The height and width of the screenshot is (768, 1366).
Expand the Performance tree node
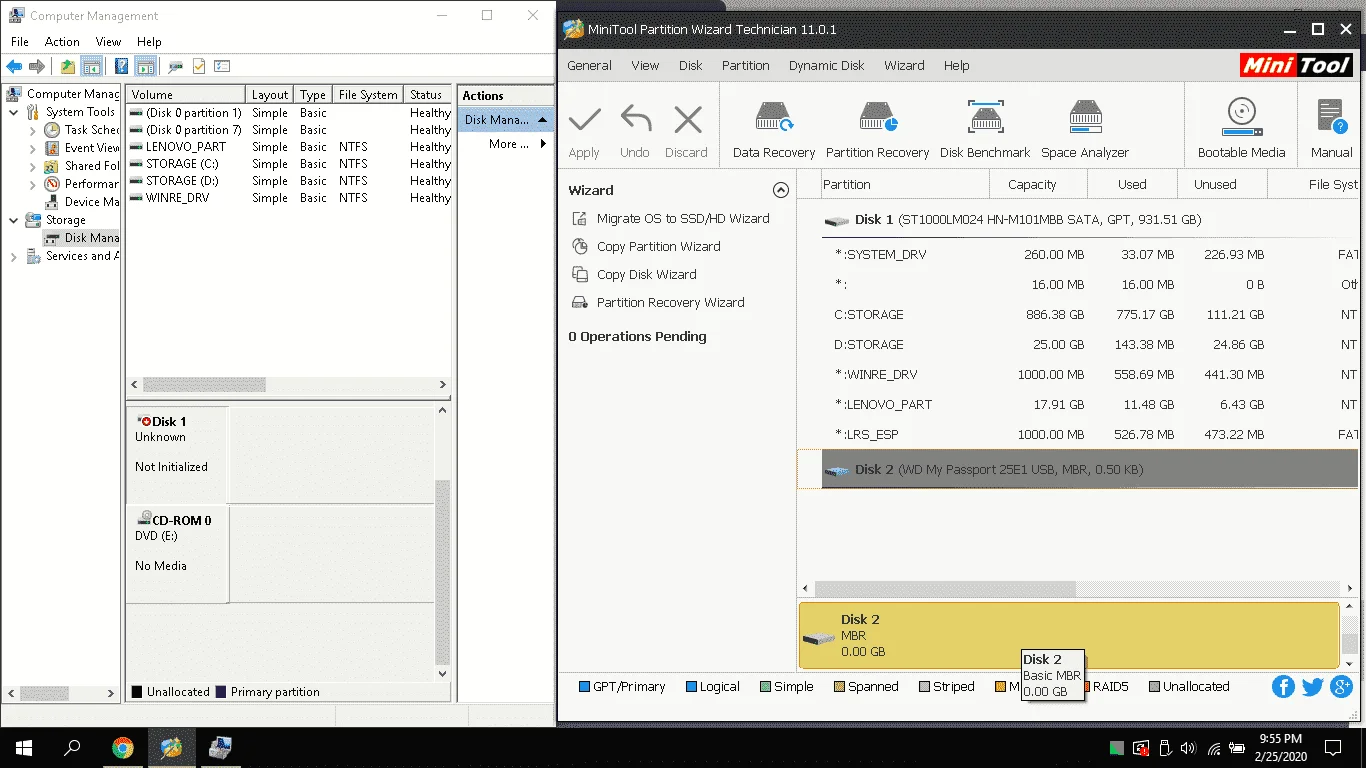[x=33, y=184]
